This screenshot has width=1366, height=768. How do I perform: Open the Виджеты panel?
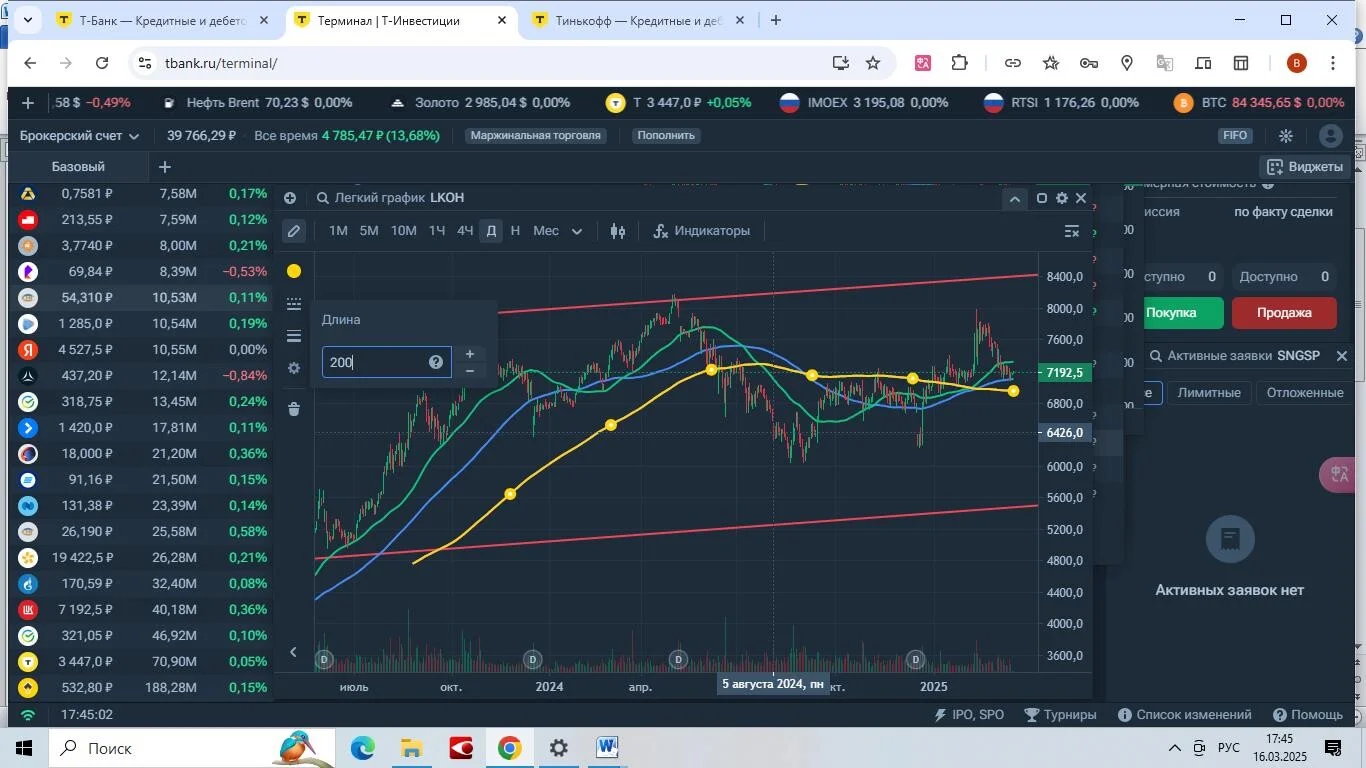[x=1305, y=167]
